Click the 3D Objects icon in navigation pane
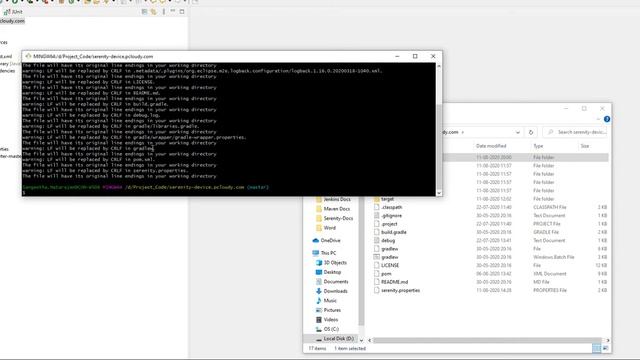The image size is (640, 360). pos(319,263)
